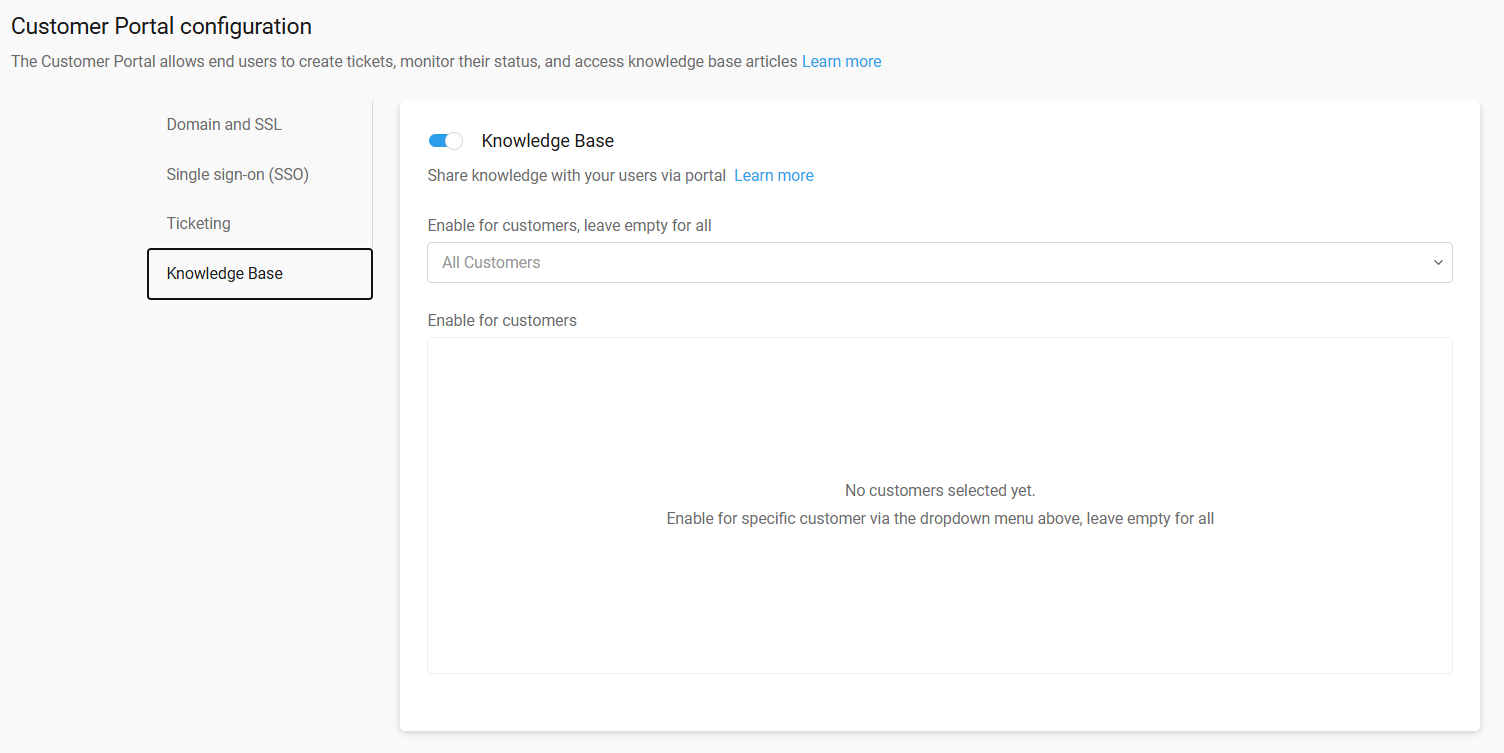Click the No customers selected message
Viewport: 1504px width, 753px height.
[x=939, y=490]
